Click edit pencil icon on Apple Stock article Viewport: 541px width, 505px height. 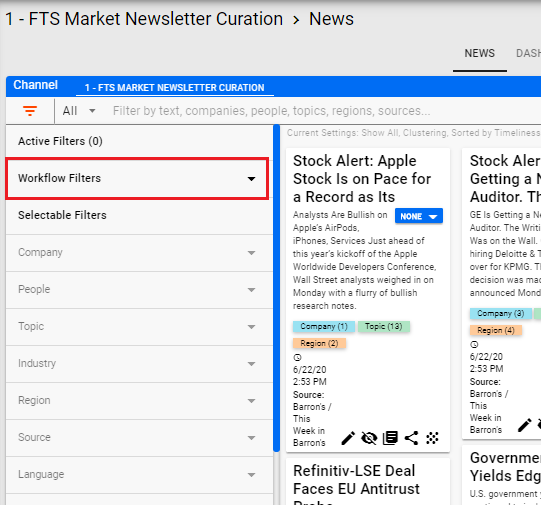pyautogui.click(x=348, y=438)
